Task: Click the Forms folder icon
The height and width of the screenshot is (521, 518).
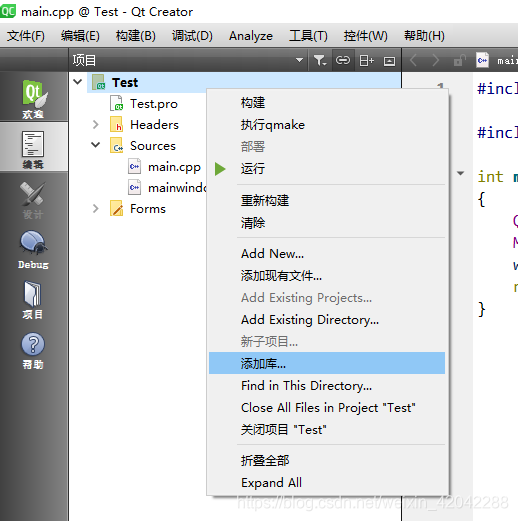Action: pyautogui.click(x=116, y=208)
